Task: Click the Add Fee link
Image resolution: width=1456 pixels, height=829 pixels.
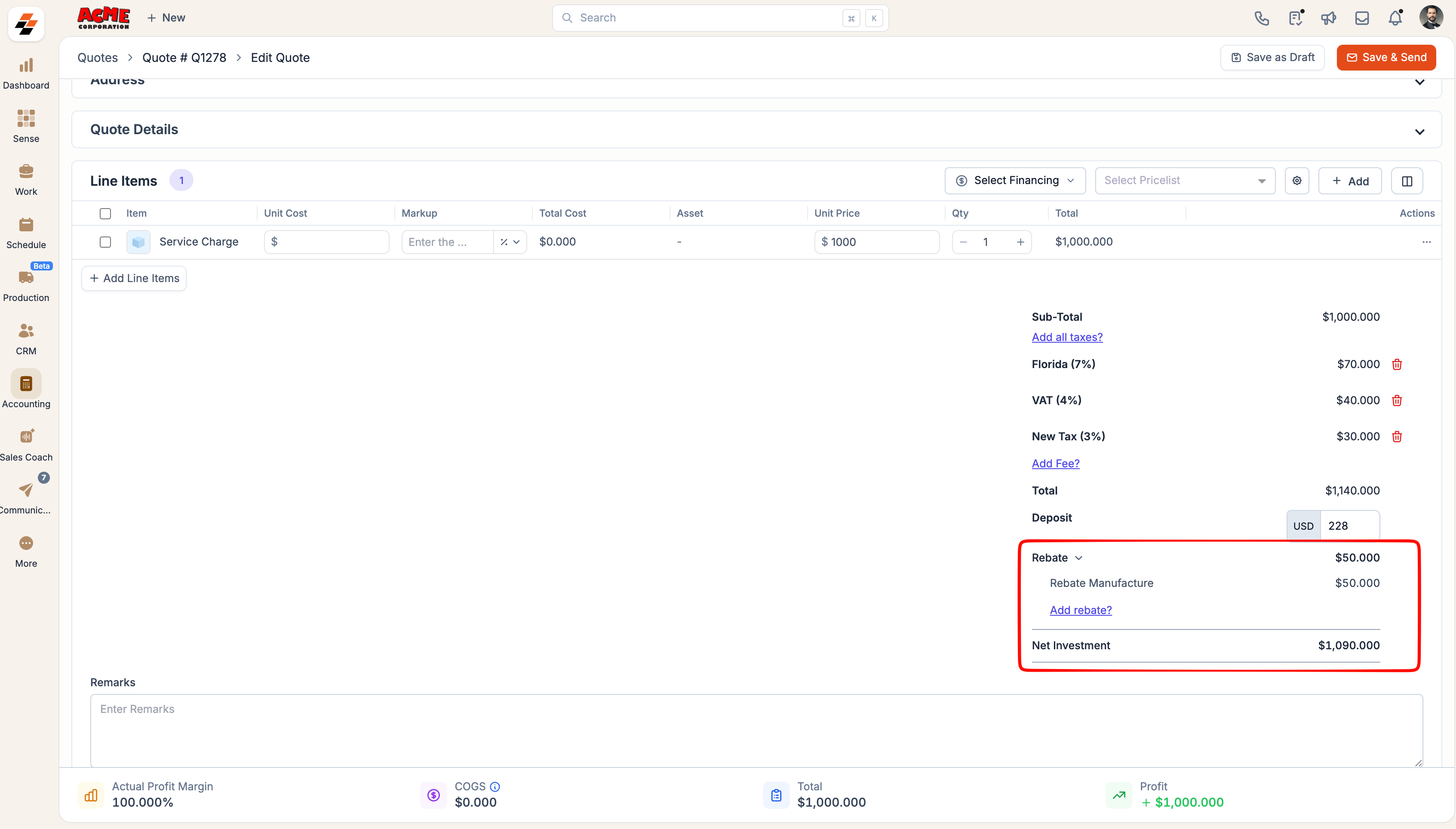Action: pyautogui.click(x=1055, y=464)
